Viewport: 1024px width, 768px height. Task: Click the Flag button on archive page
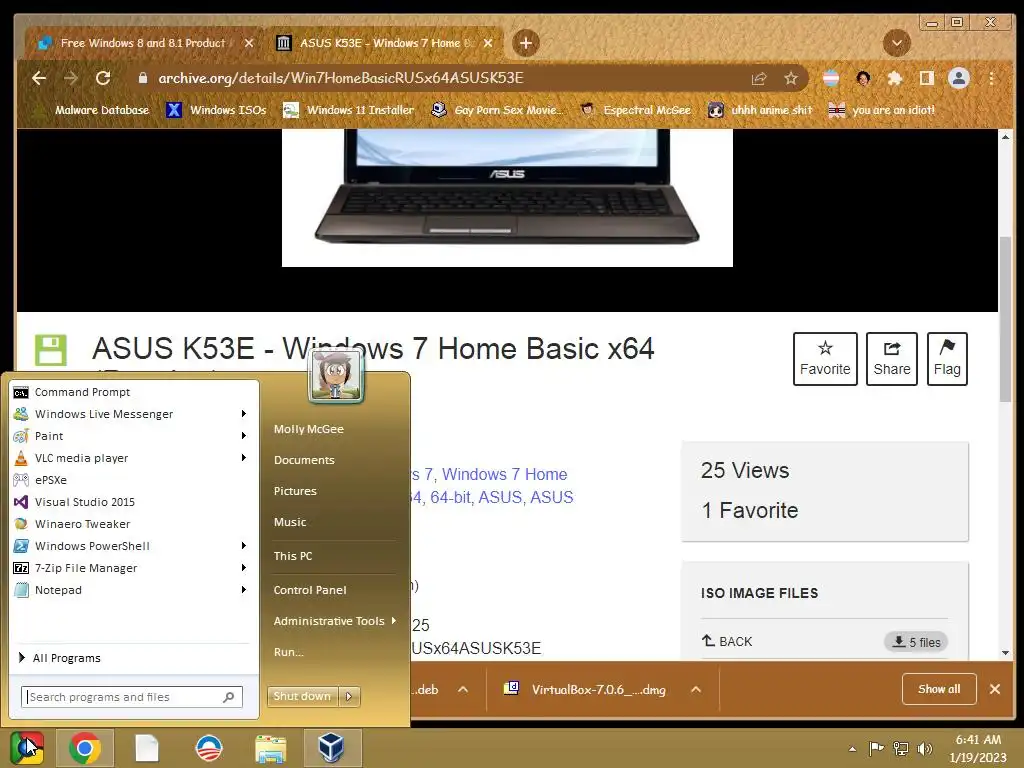click(947, 359)
